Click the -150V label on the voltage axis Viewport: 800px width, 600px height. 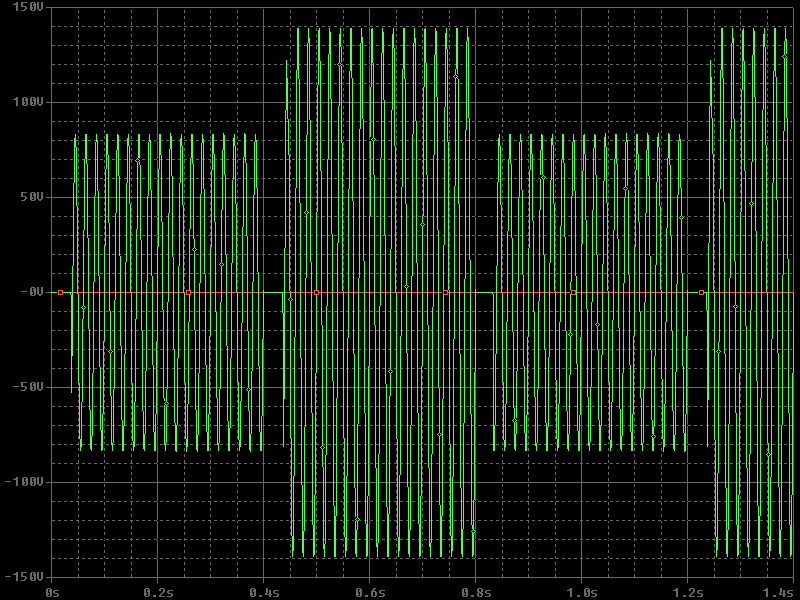[x=23, y=577]
